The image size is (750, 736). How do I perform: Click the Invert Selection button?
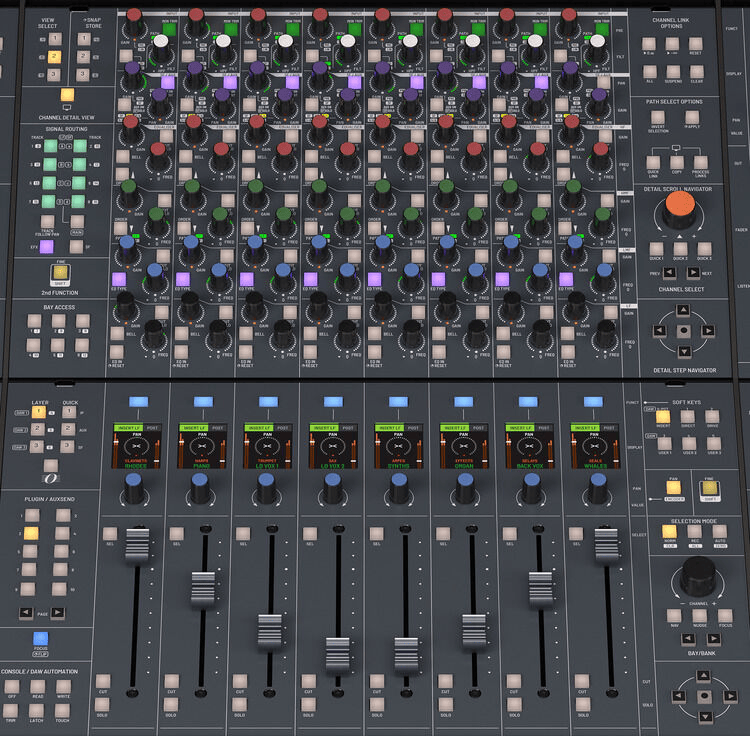(658, 118)
